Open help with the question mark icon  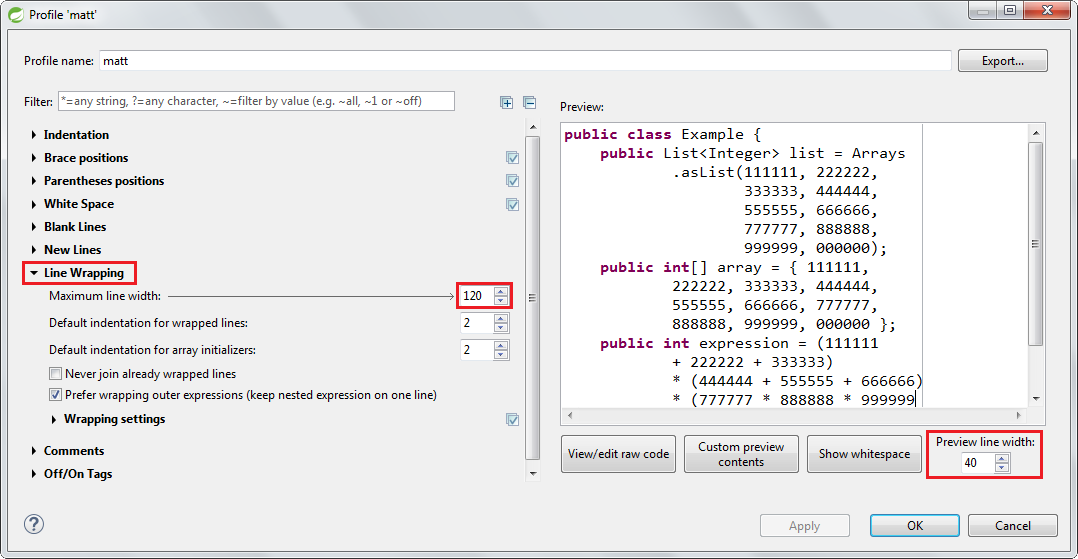34,524
